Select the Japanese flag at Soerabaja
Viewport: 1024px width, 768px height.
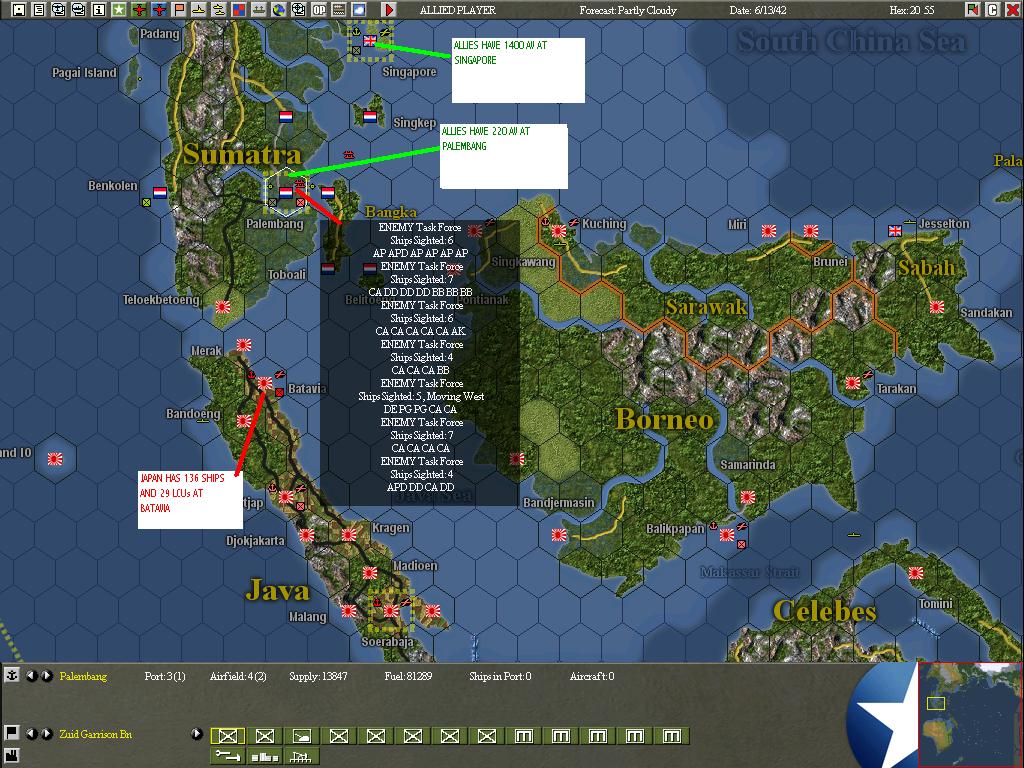(x=391, y=611)
